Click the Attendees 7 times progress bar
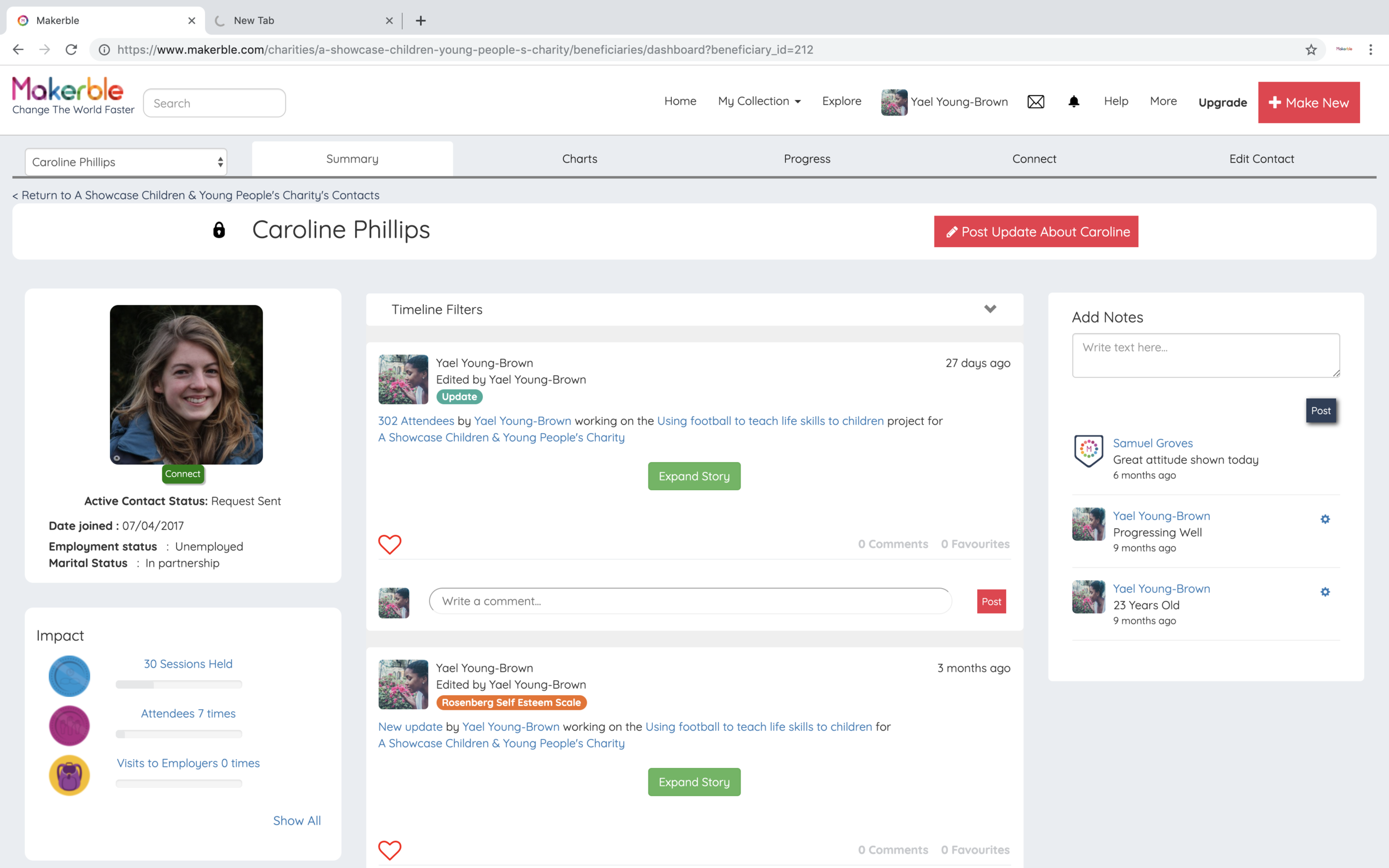1389x868 pixels. click(x=178, y=734)
